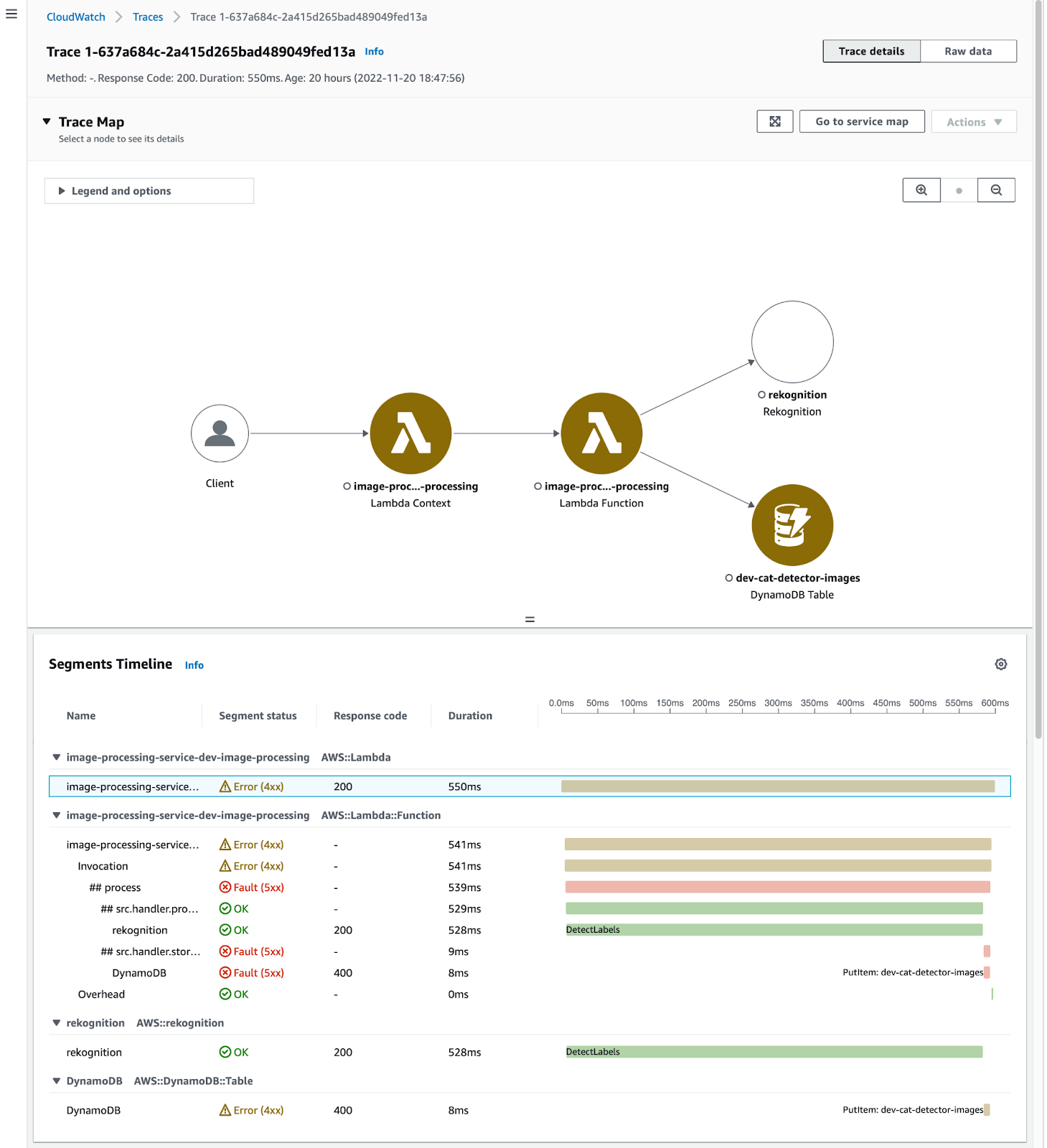Go to CloudWatch breadcrumb

pyautogui.click(x=76, y=17)
